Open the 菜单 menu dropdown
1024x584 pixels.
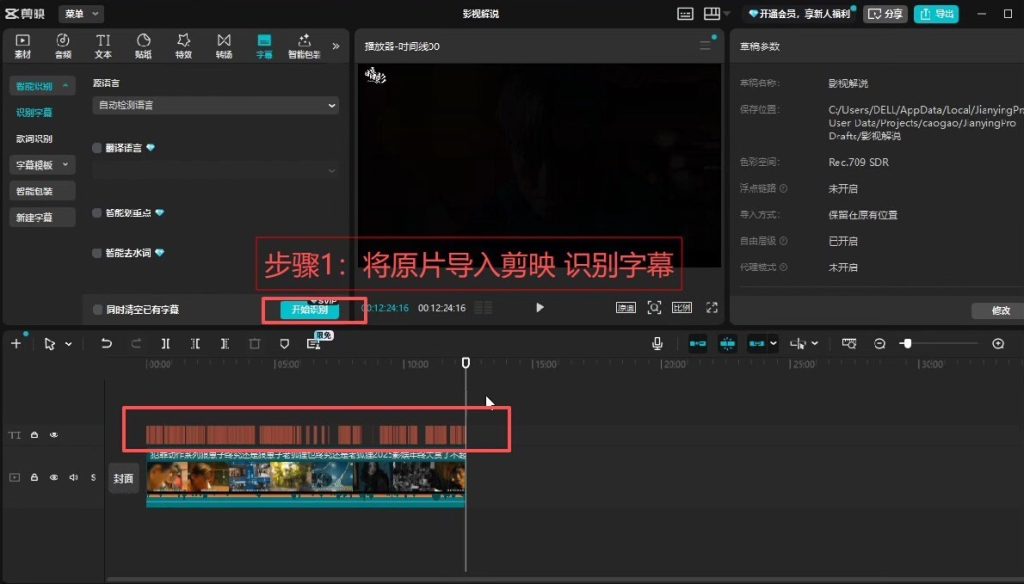tap(82, 14)
